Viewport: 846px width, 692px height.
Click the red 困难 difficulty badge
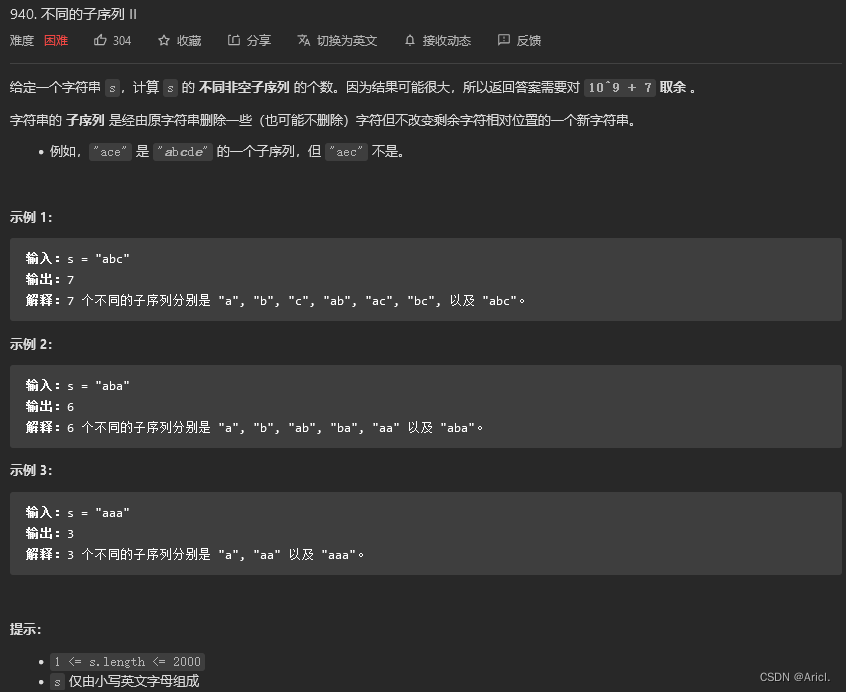pos(55,41)
